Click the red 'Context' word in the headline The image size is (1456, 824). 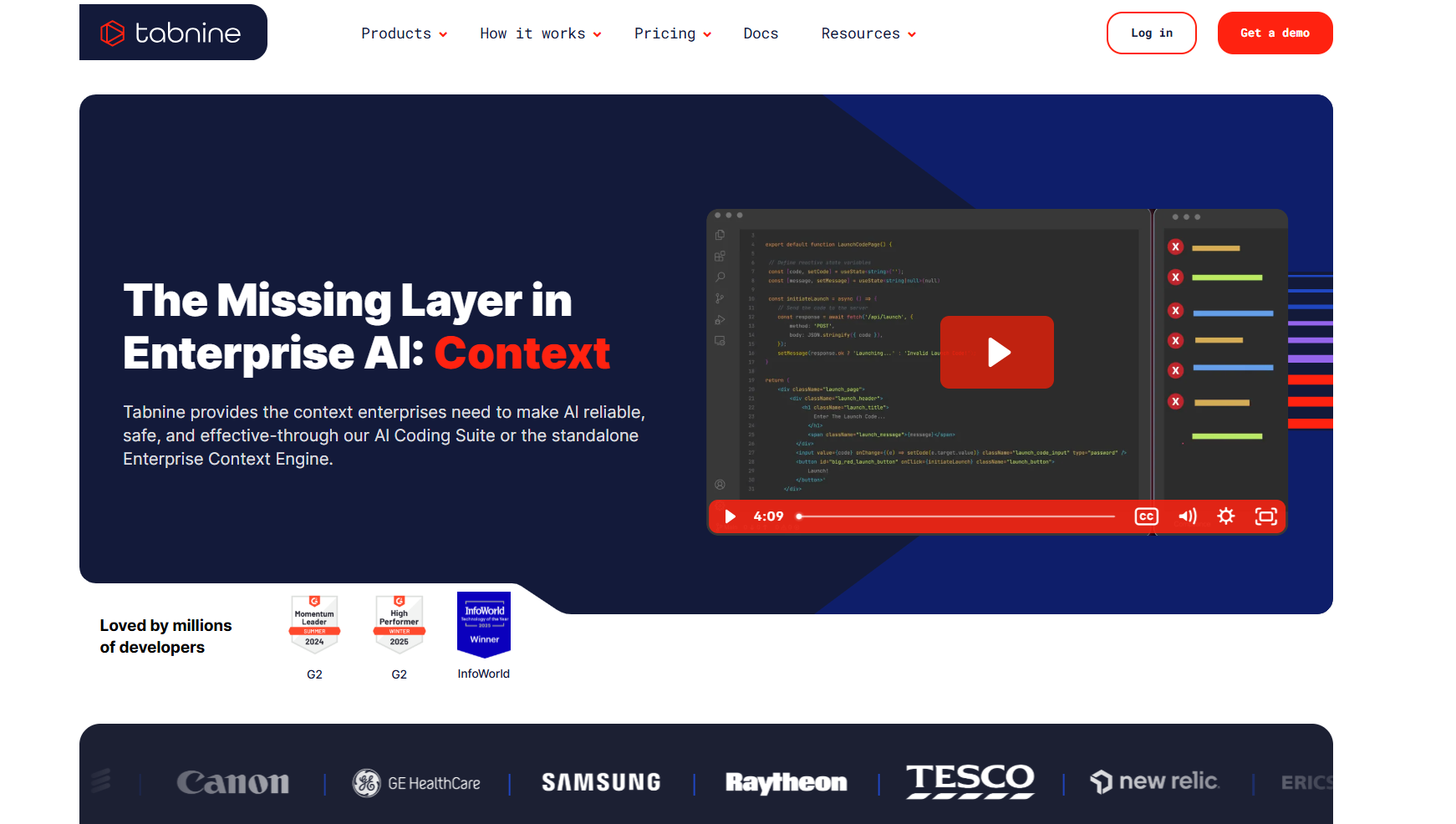522,353
